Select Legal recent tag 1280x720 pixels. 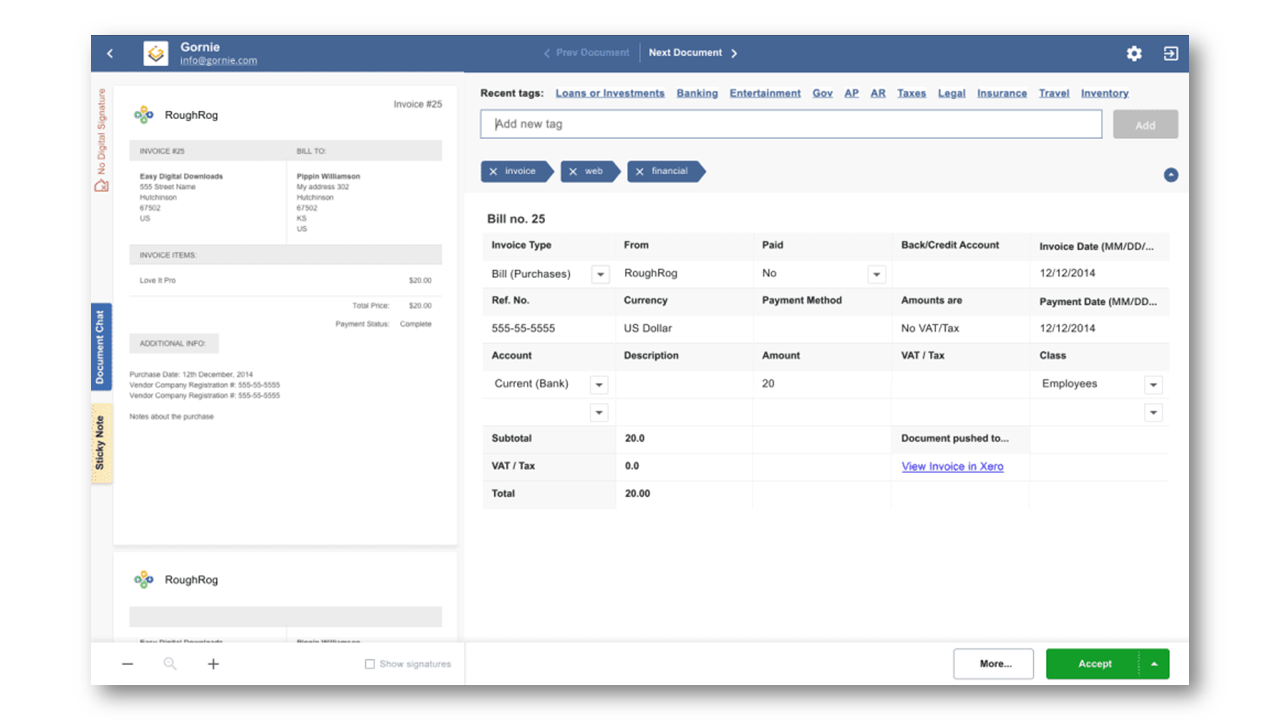pyautogui.click(x=951, y=93)
